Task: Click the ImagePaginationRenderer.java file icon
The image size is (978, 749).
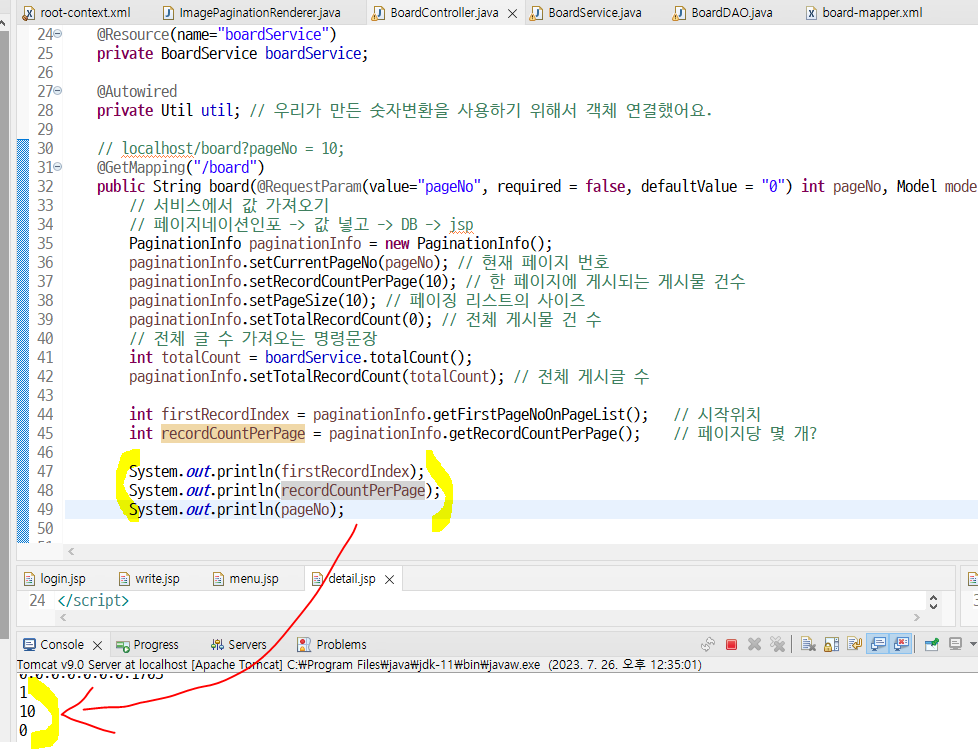Action: (168, 12)
